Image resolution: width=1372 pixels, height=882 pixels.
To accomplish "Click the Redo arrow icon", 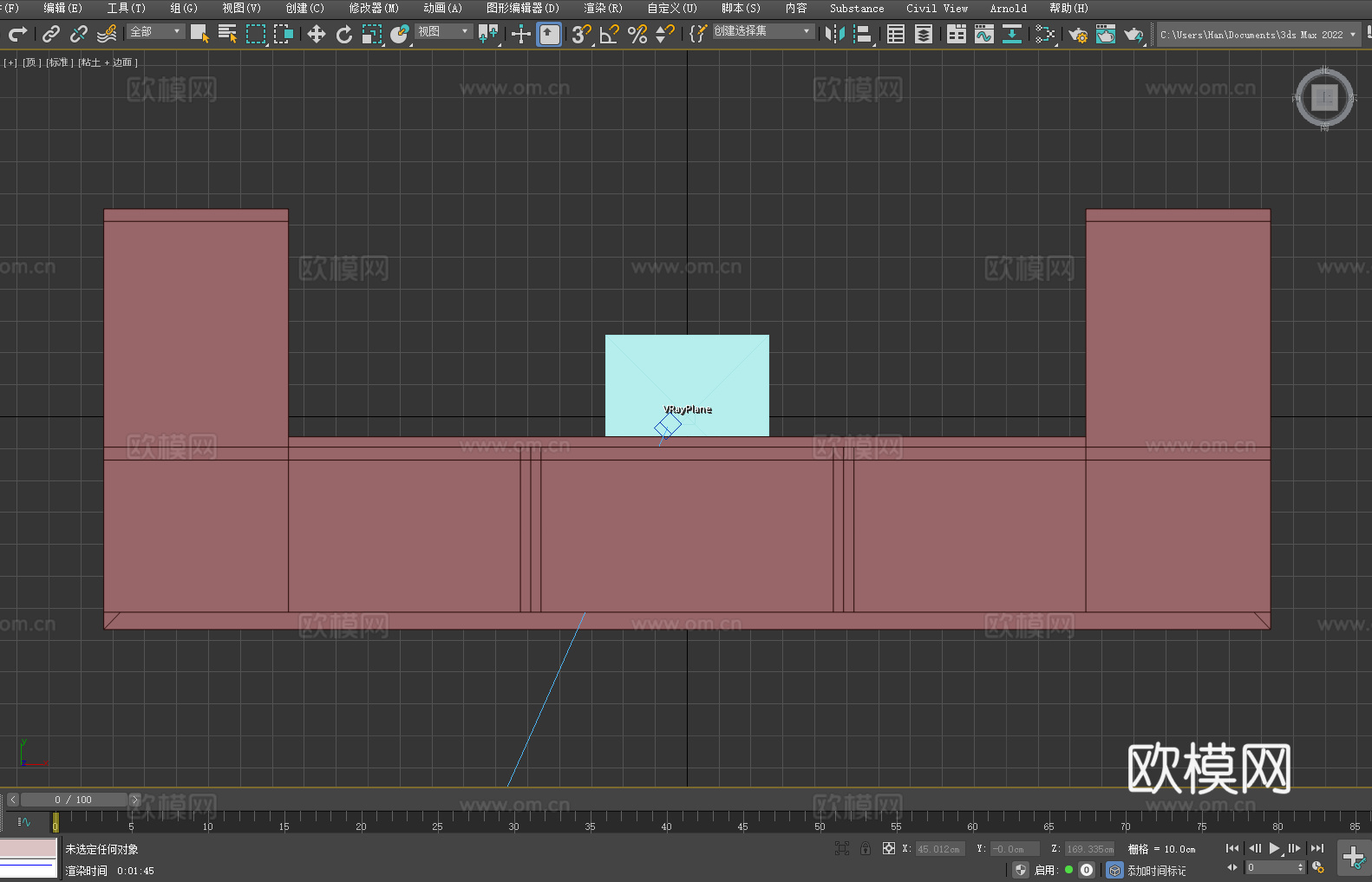I will 17,34.
